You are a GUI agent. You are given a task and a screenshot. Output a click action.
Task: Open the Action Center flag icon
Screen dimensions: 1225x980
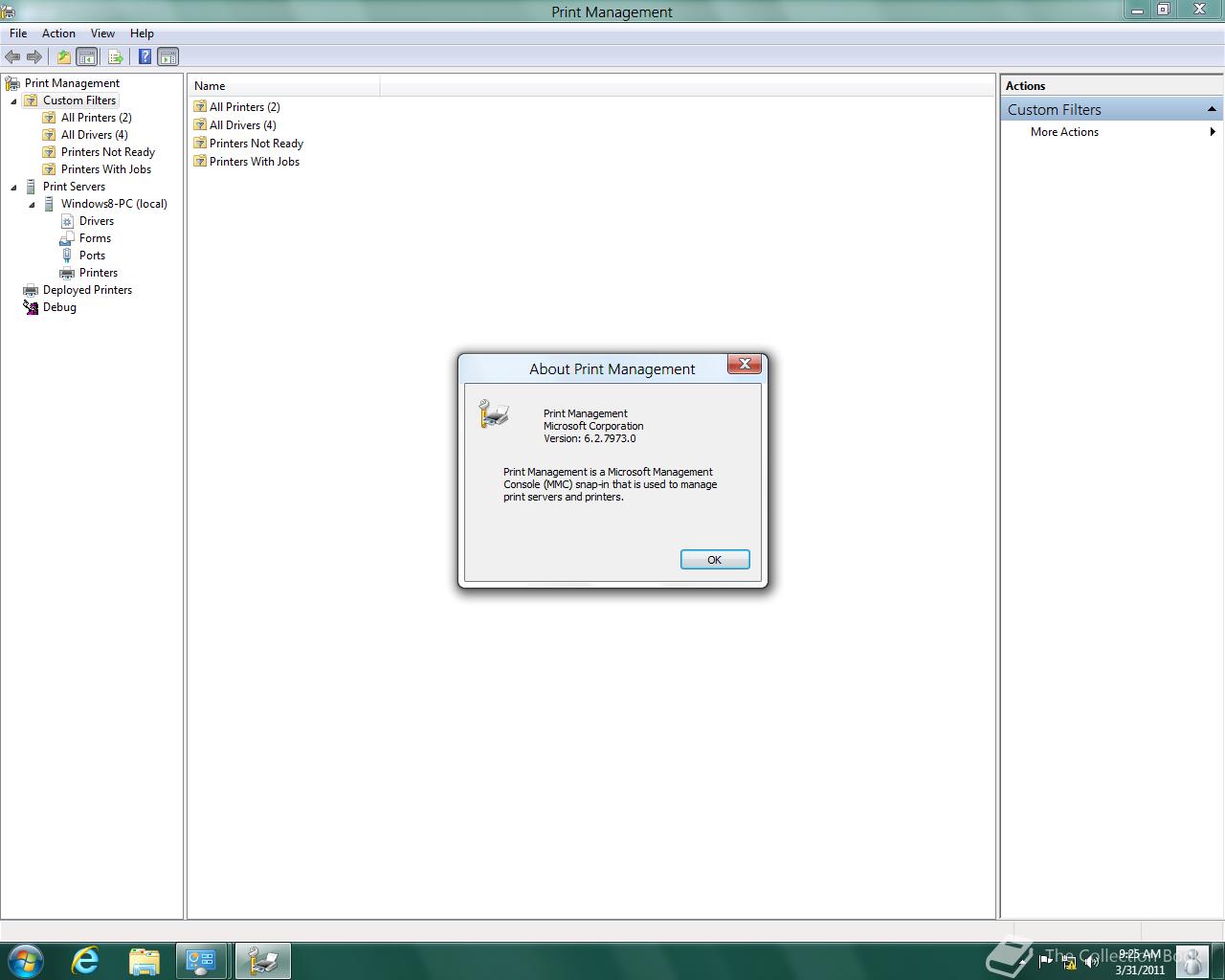(x=1045, y=961)
